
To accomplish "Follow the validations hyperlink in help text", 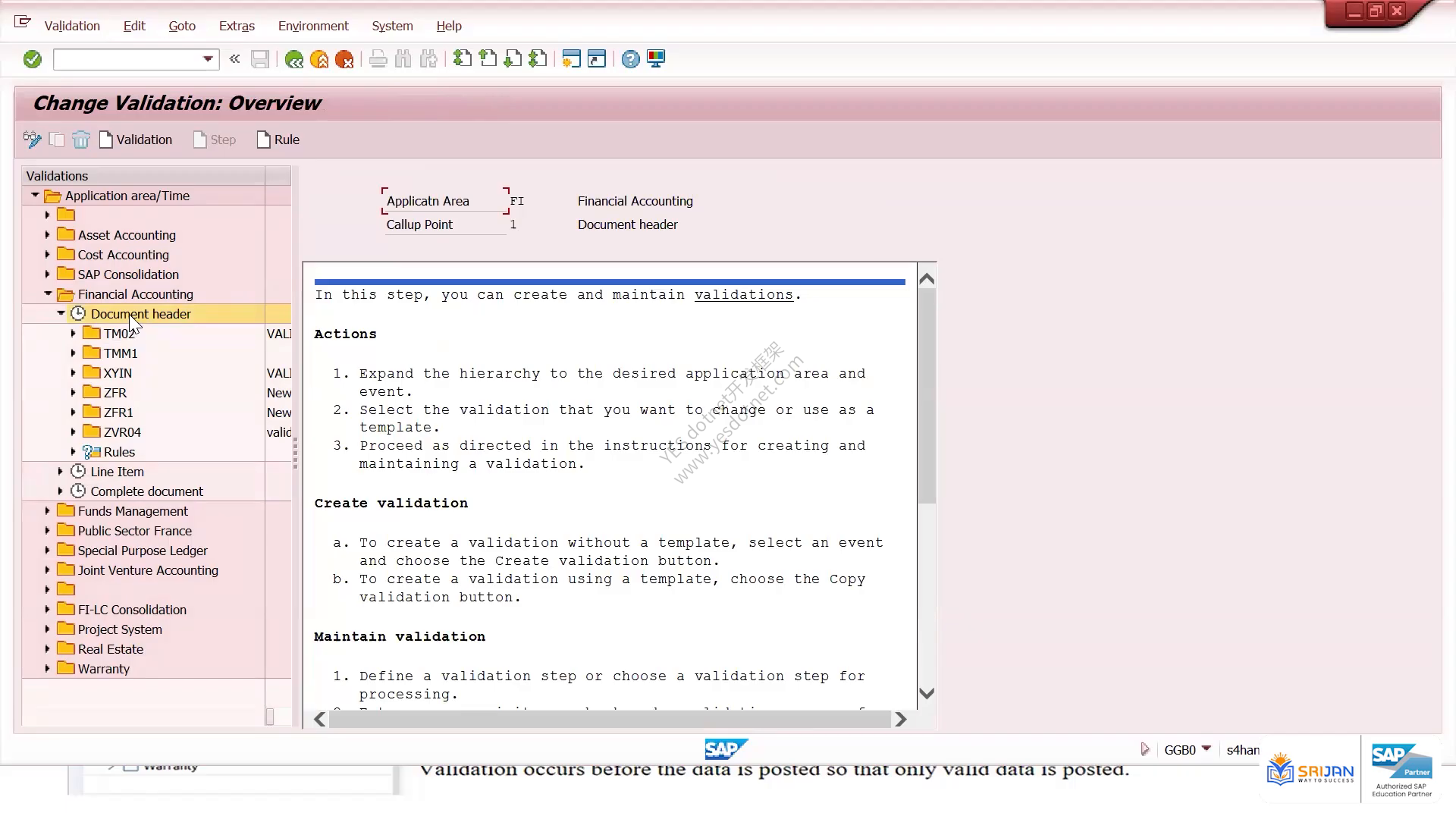I will (x=743, y=295).
